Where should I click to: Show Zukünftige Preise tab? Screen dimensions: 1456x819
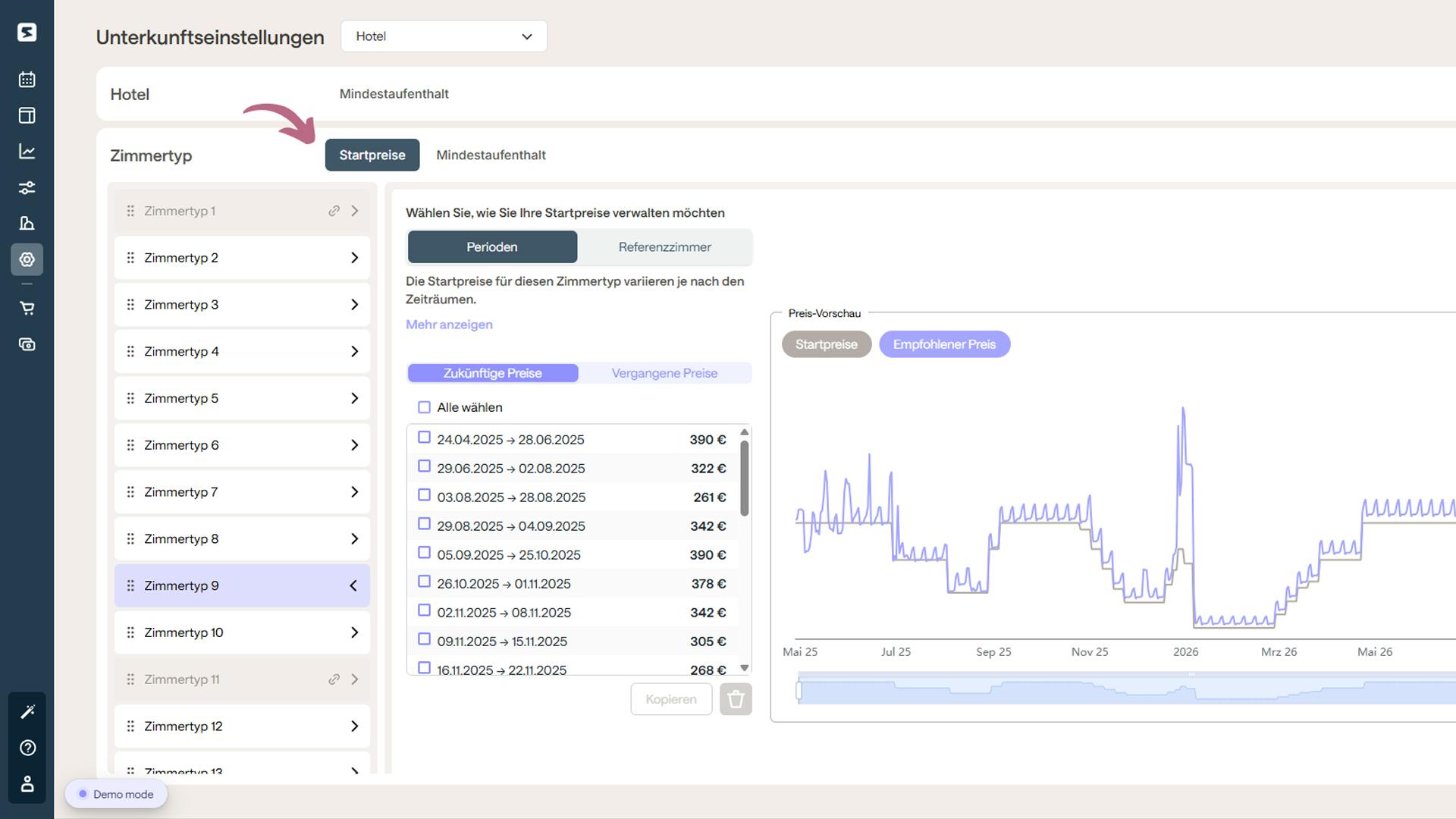click(493, 373)
